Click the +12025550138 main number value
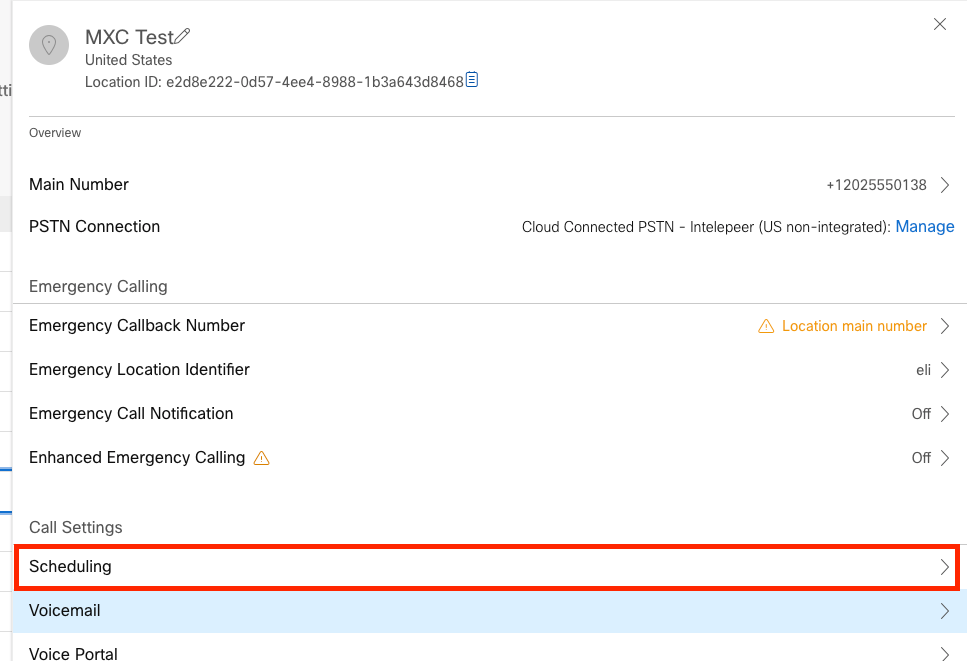 [x=876, y=185]
